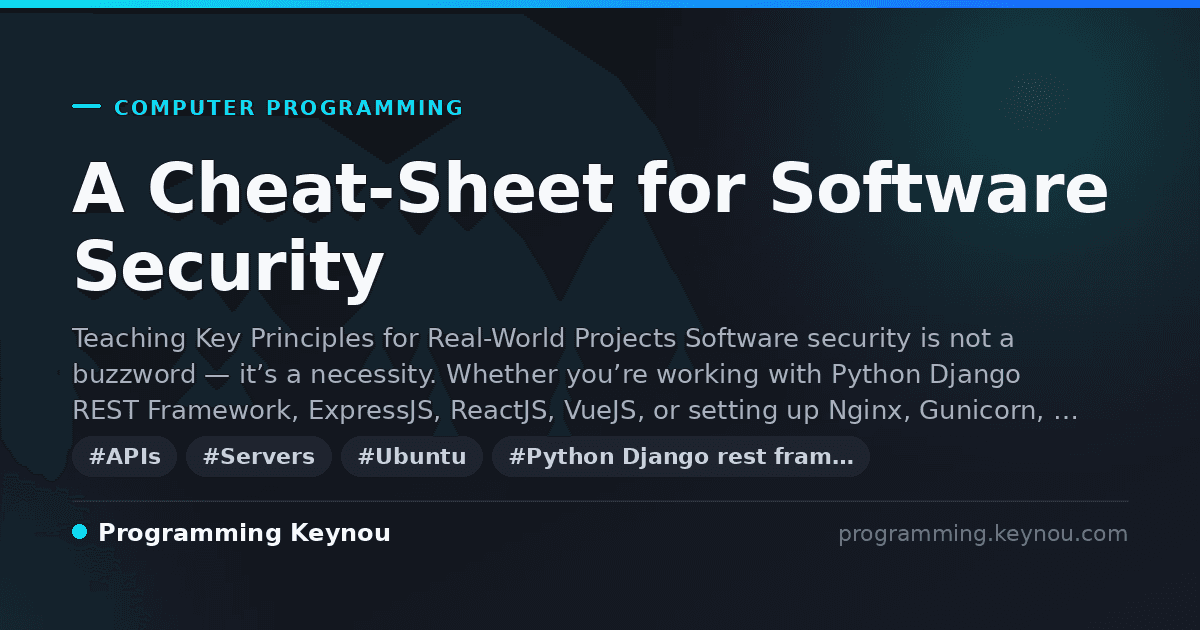Image resolution: width=1200 pixels, height=630 pixels.
Task: Click the COMPUTER PROGRAMMING category label
Action: (x=288, y=108)
